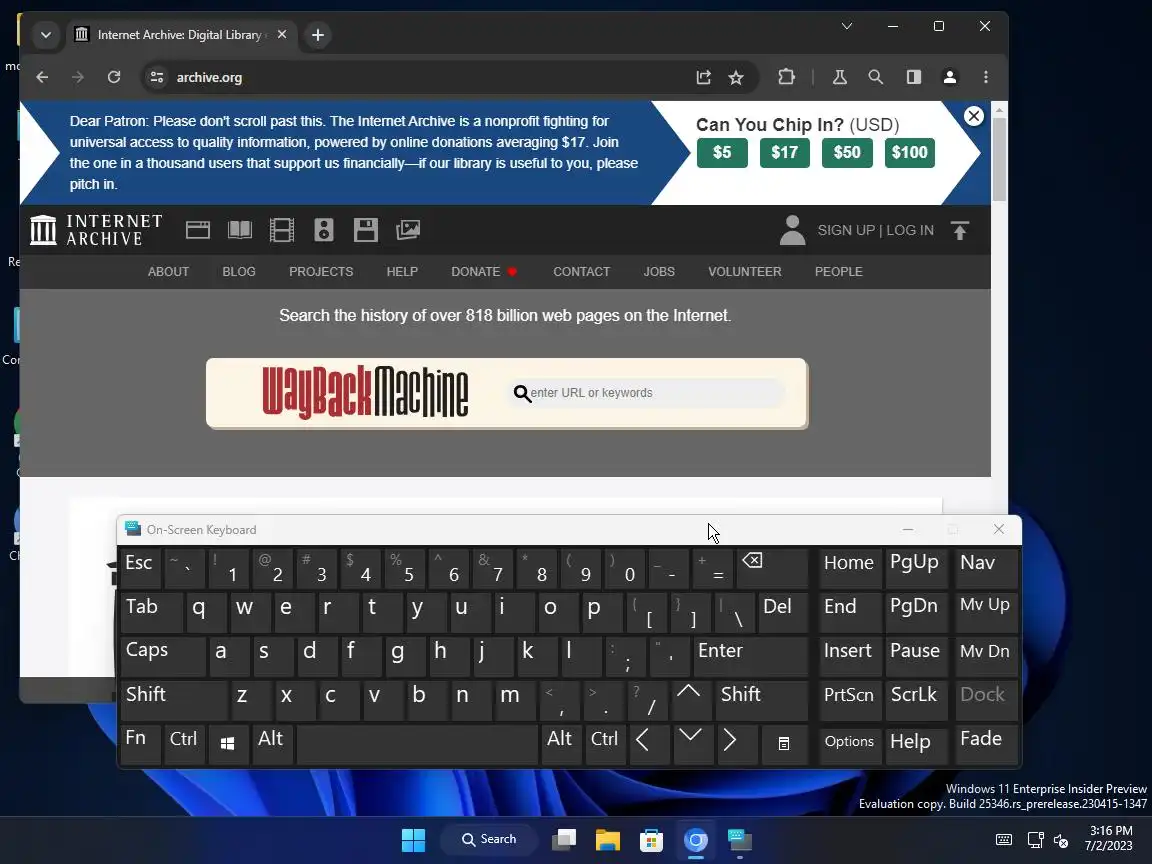Open the PEOPLE menu item
The width and height of the screenshot is (1152, 864).
(838, 272)
